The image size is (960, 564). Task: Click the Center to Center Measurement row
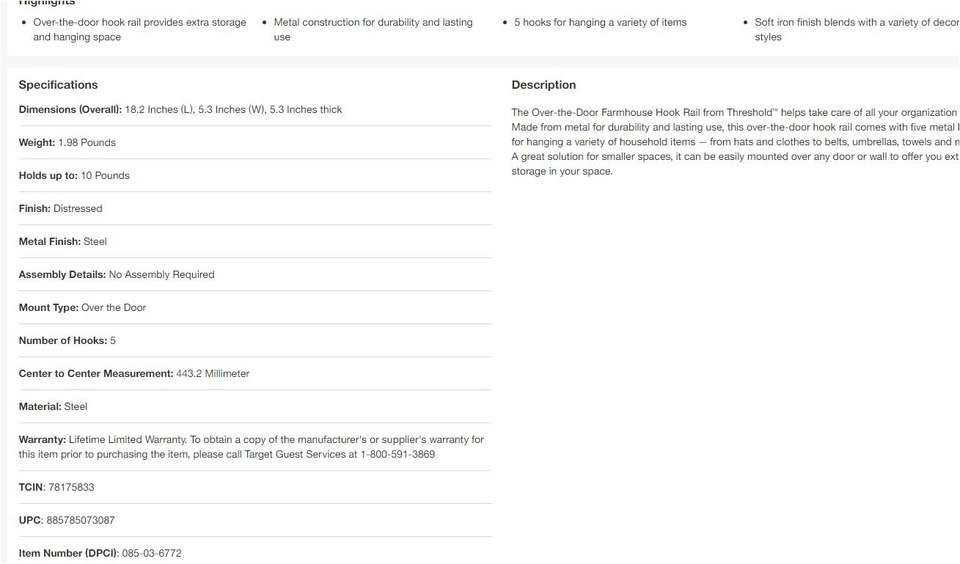(134, 374)
